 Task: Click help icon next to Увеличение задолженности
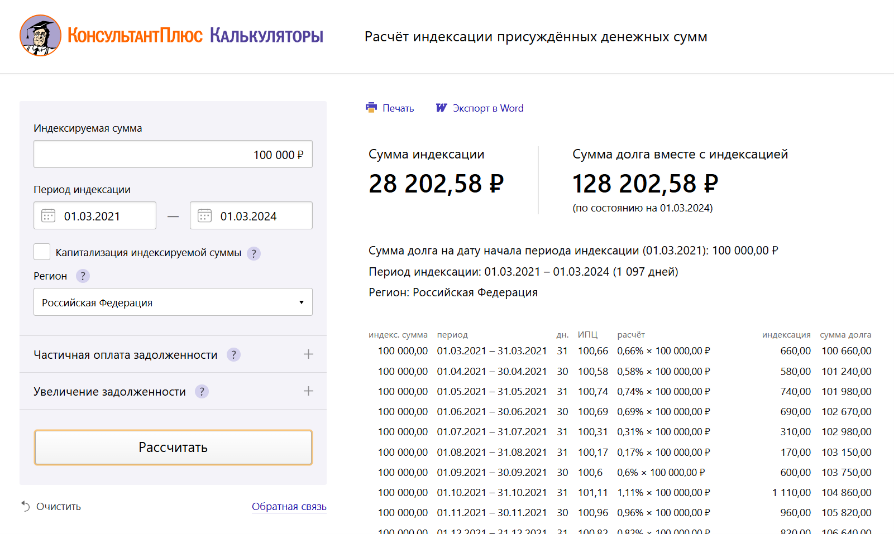point(201,392)
